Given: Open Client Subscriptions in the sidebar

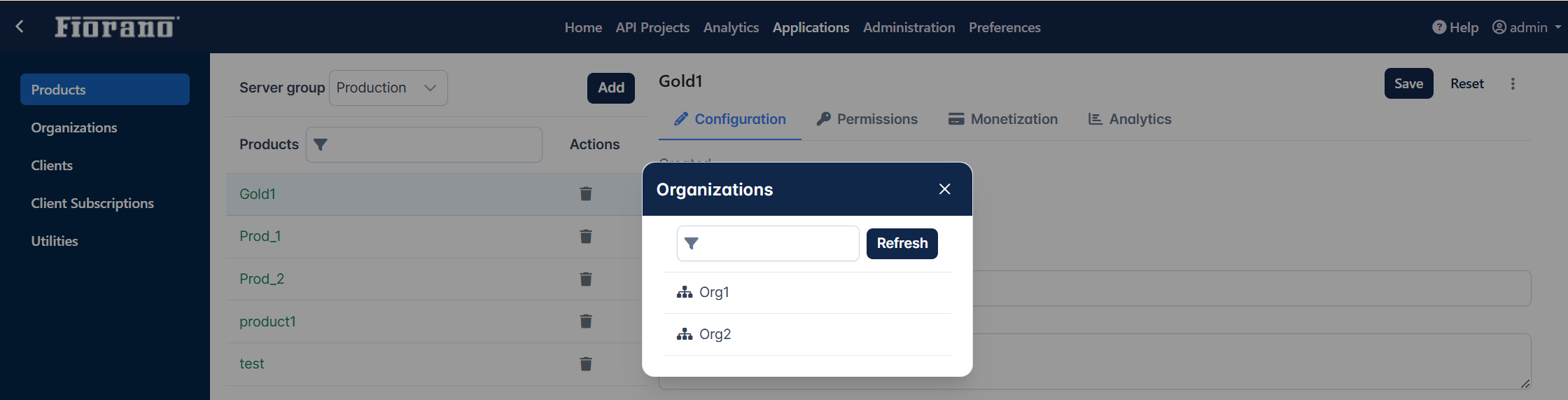Looking at the screenshot, I should click(x=92, y=203).
